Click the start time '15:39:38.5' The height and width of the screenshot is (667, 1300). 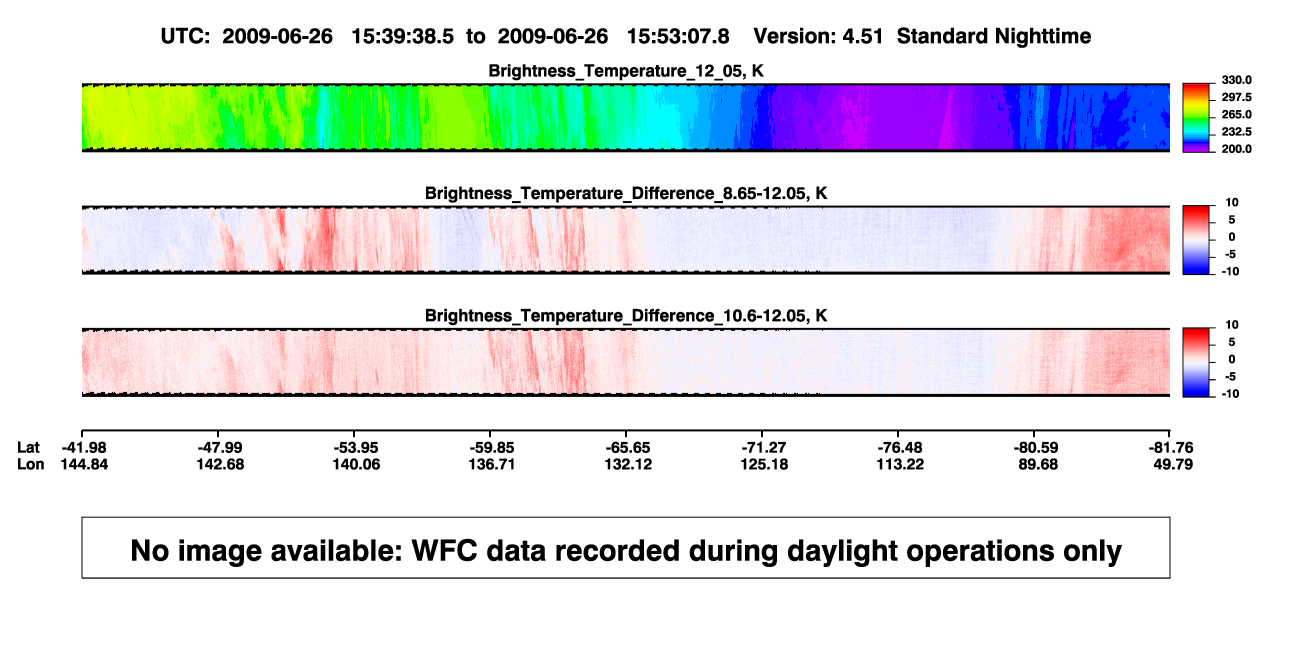pyautogui.click(x=403, y=37)
